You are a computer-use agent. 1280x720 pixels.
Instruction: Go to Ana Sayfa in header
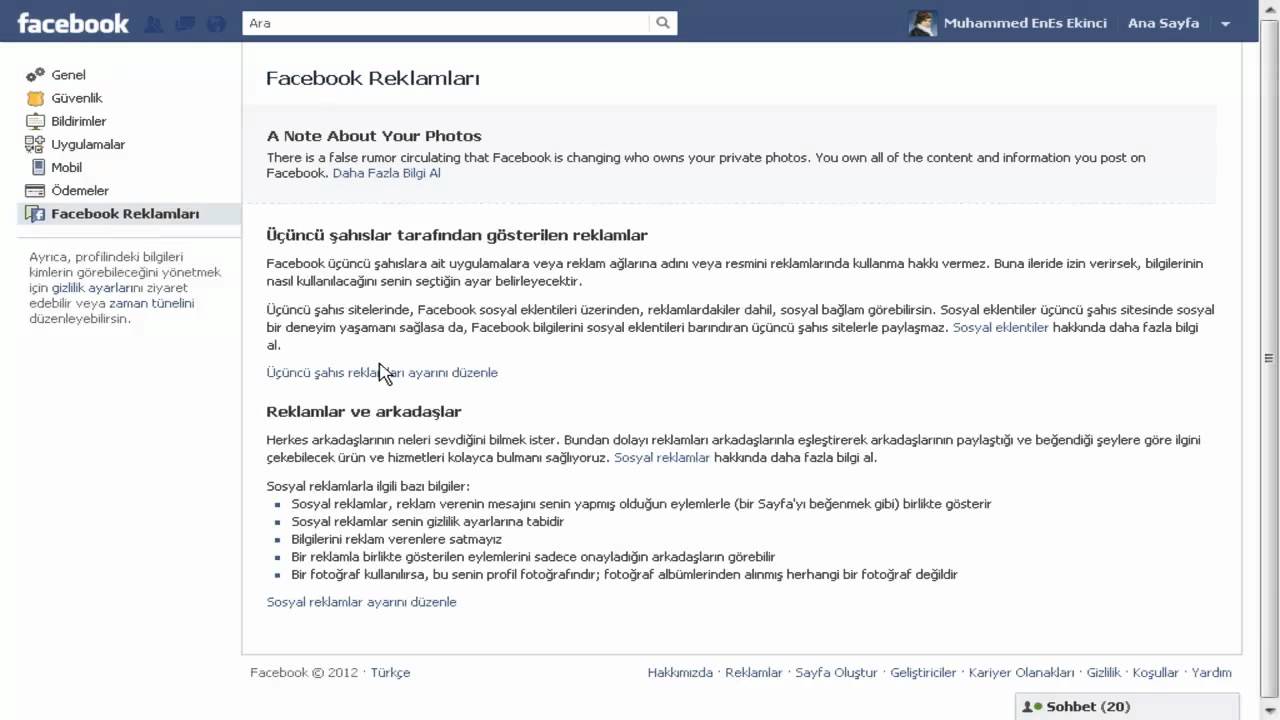(1163, 23)
